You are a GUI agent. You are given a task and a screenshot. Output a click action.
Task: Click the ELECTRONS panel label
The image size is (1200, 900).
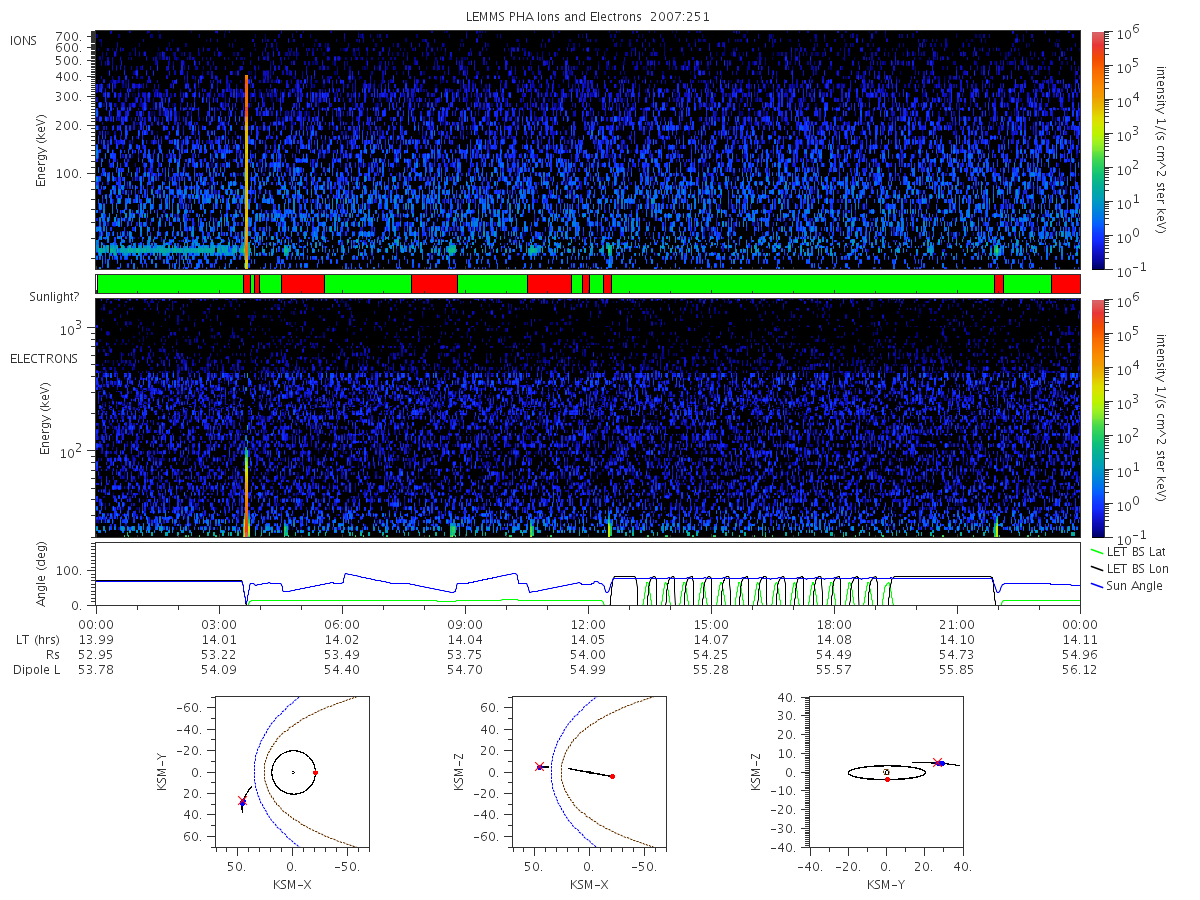click(44, 358)
